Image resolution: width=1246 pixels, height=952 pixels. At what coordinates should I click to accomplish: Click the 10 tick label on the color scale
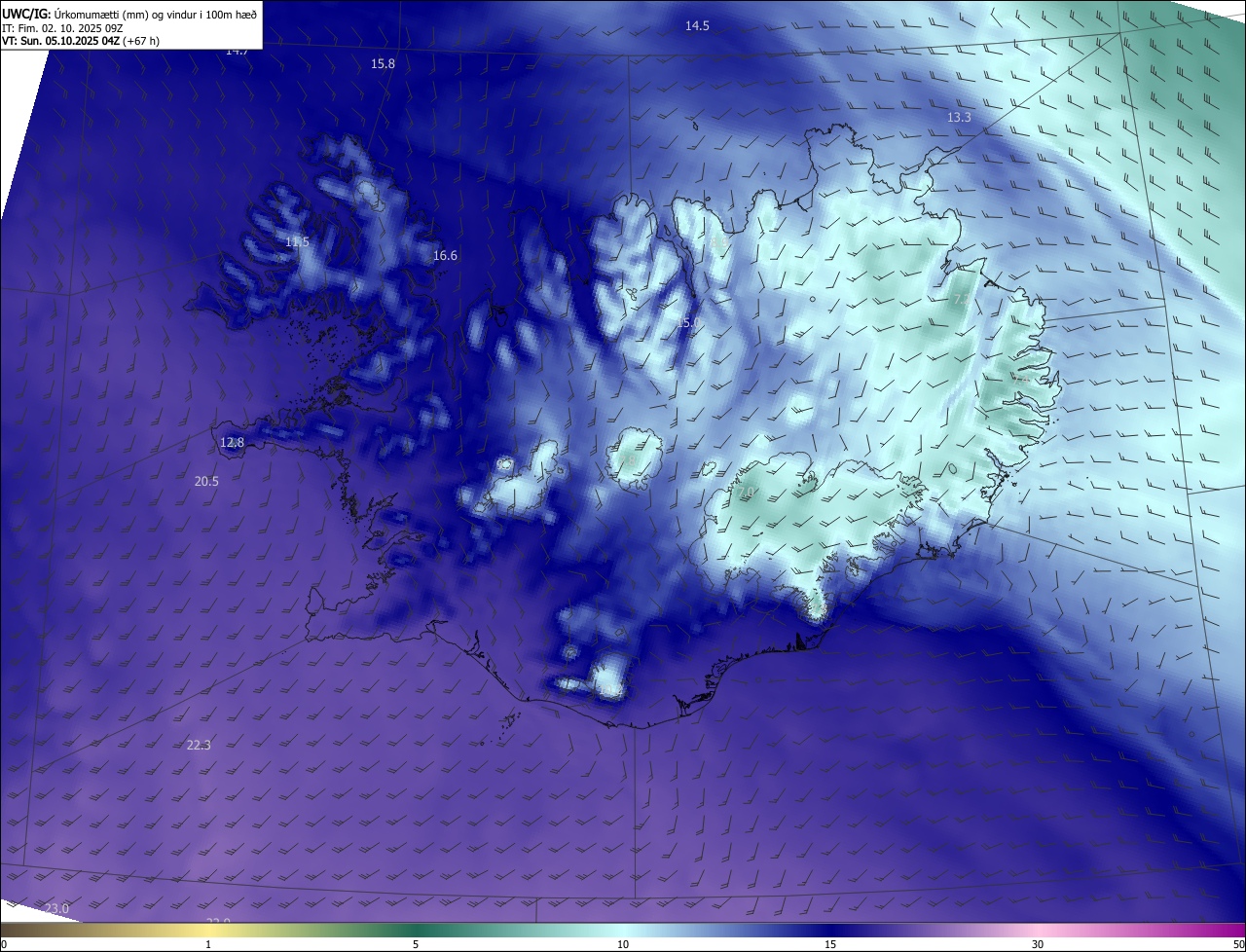tap(623, 944)
